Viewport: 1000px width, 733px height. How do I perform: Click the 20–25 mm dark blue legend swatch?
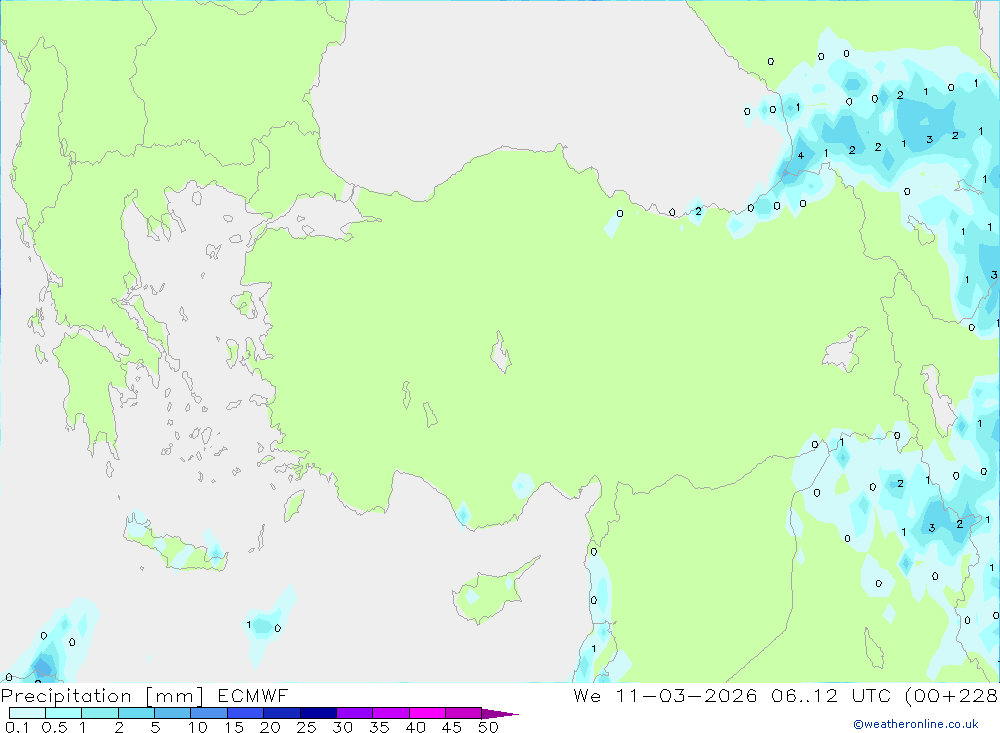(x=282, y=713)
